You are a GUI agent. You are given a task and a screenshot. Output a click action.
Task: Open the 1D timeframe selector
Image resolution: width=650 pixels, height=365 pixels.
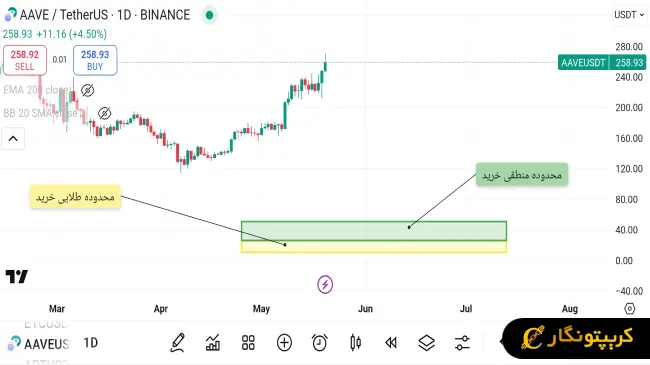(90, 343)
